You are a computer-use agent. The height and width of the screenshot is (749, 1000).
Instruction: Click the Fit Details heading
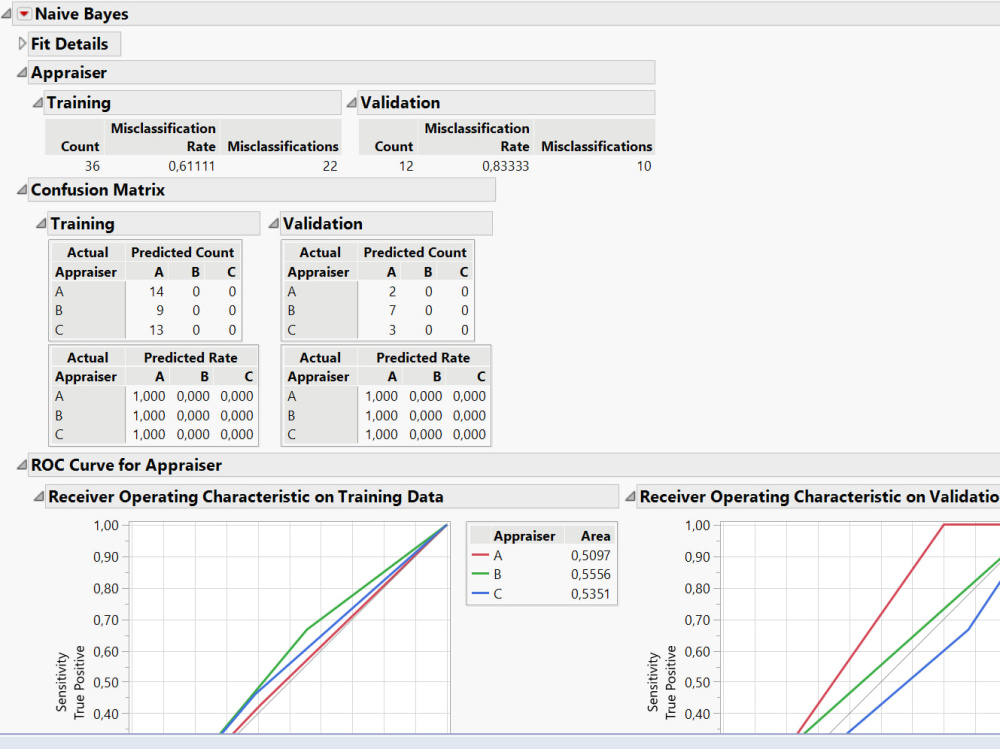[70, 43]
